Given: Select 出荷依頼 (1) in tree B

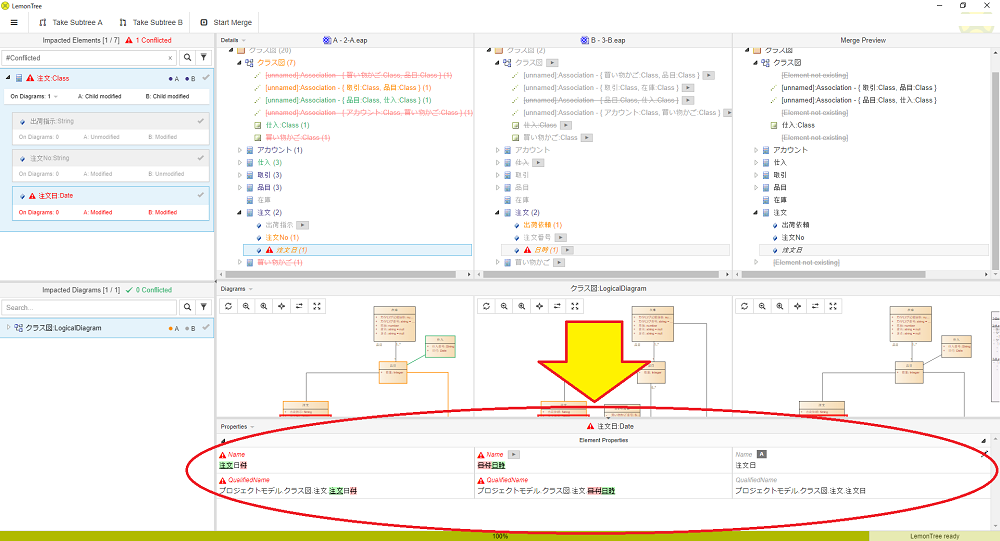Looking at the screenshot, I should [543, 225].
